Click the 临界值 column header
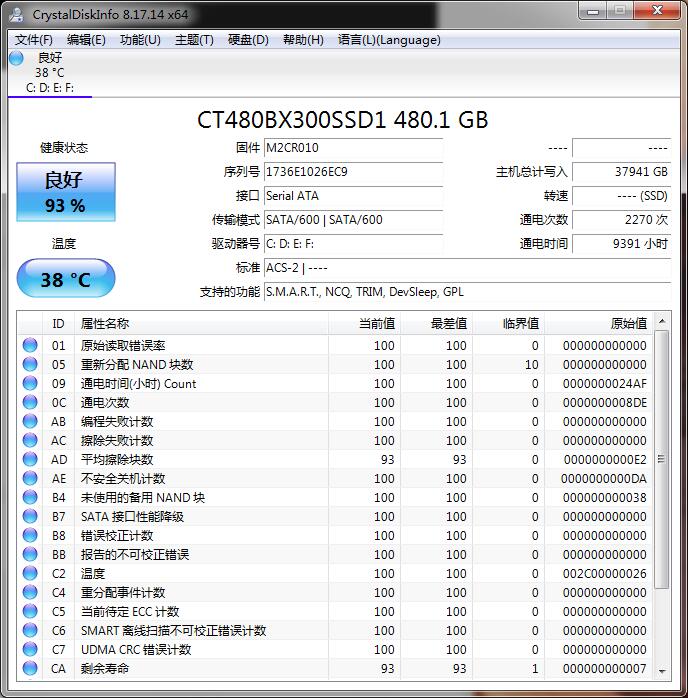The height and width of the screenshot is (698, 688). 509,324
